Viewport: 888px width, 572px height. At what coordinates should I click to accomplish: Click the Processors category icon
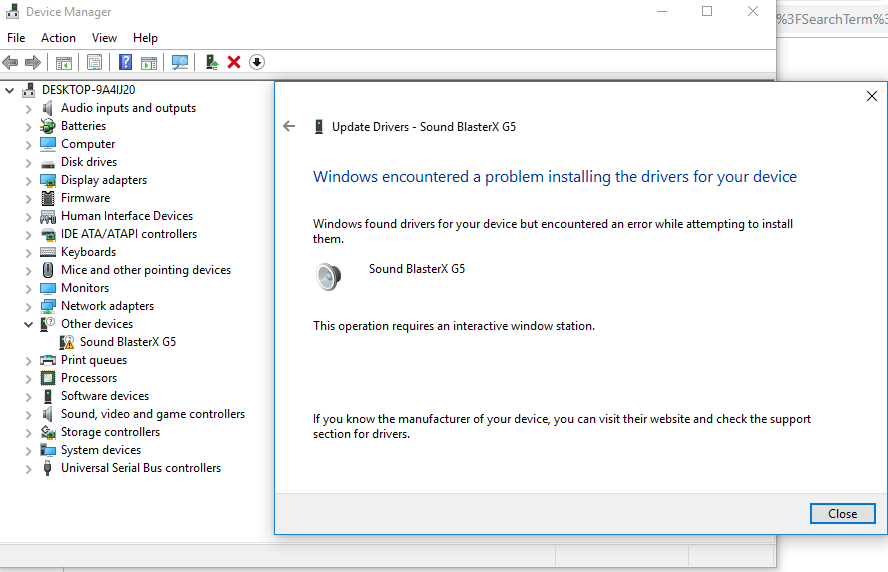coord(48,378)
